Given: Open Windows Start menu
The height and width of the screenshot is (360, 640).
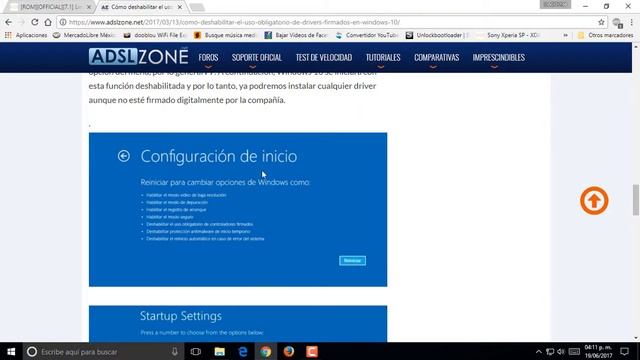Looking at the screenshot, I should click(x=11, y=351).
